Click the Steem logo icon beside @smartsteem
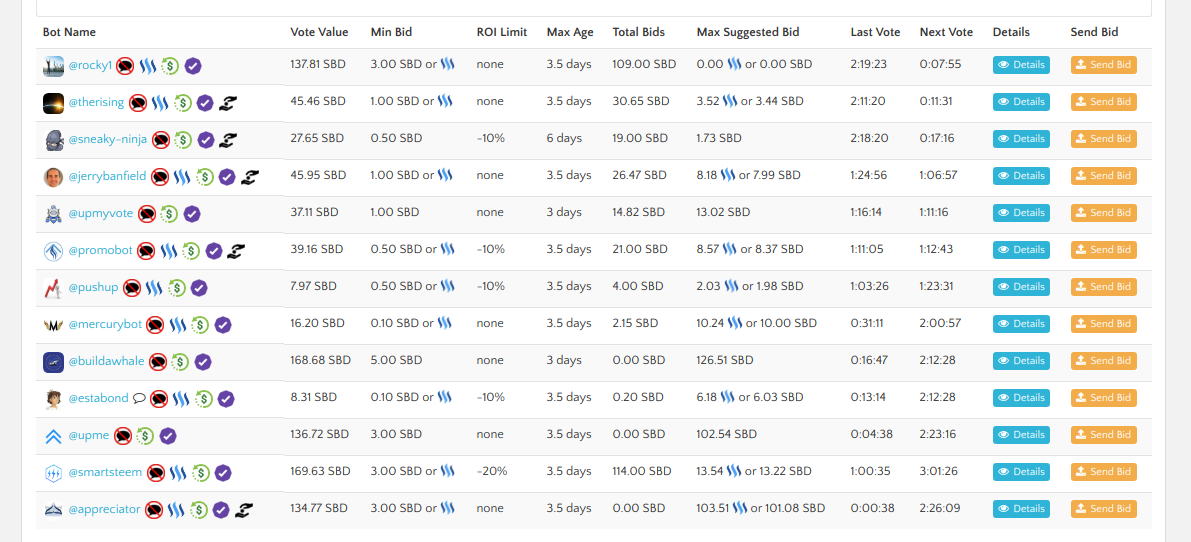 [x=178, y=473]
